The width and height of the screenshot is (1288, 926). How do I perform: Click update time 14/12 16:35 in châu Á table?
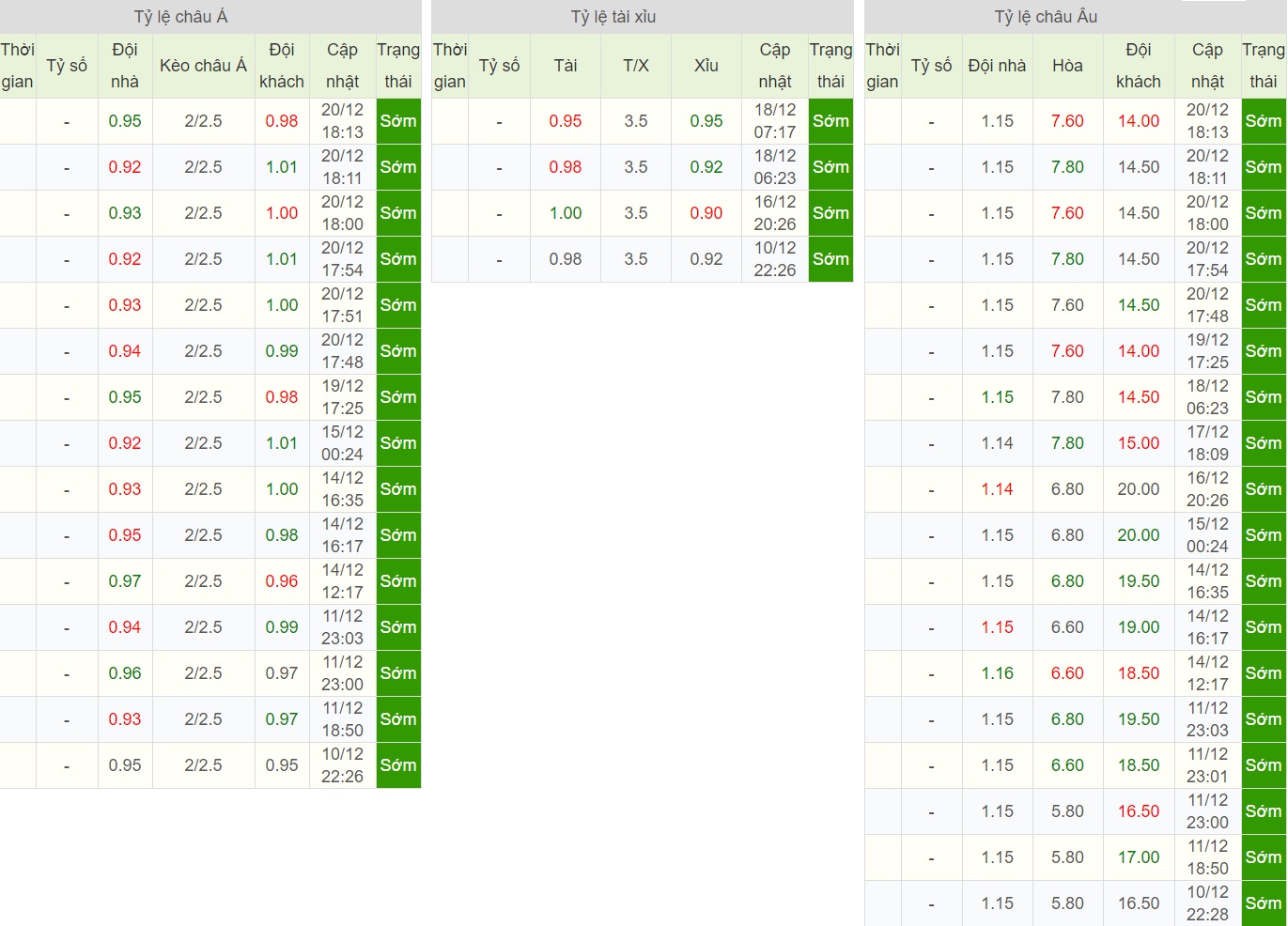(342, 489)
